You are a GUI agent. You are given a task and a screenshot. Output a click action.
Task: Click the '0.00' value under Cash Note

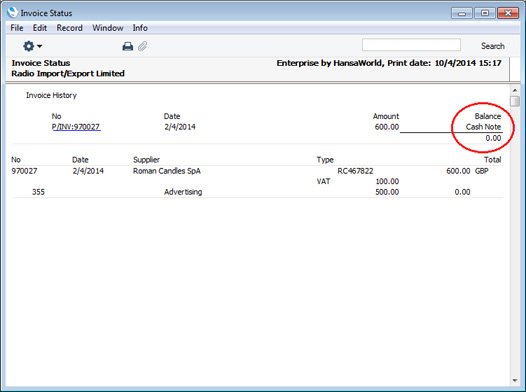(493, 138)
